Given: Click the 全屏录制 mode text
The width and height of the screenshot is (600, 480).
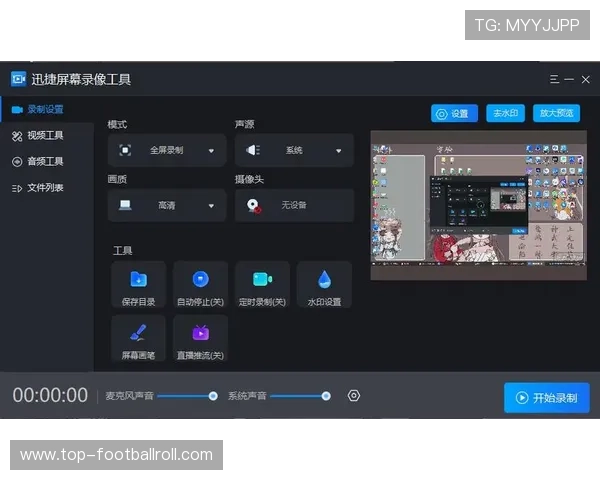Looking at the screenshot, I should 166,150.
